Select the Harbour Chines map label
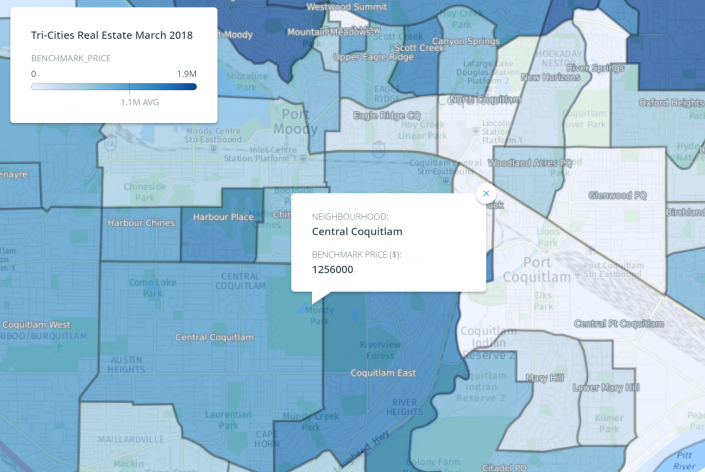Image resolution: width=705 pixels, height=472 pixels. 141,223
